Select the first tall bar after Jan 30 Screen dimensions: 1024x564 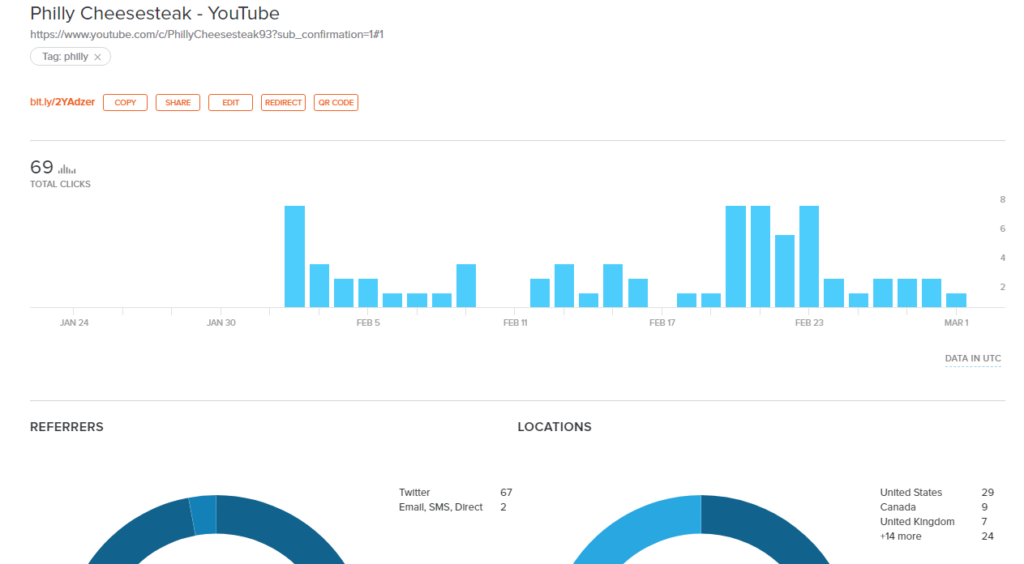(x=295, y=257)
